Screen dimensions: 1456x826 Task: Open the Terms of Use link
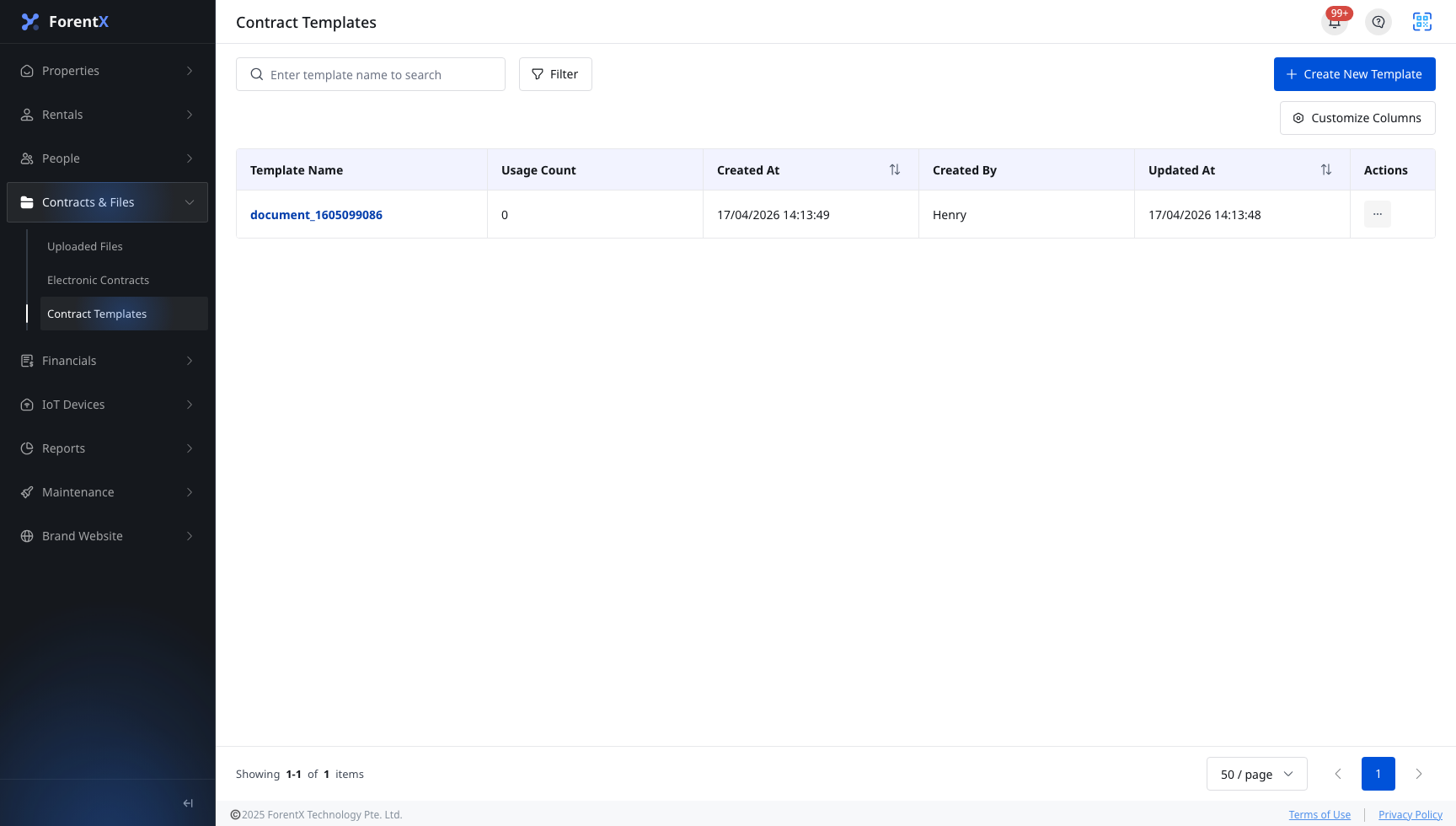point(1319,815)
